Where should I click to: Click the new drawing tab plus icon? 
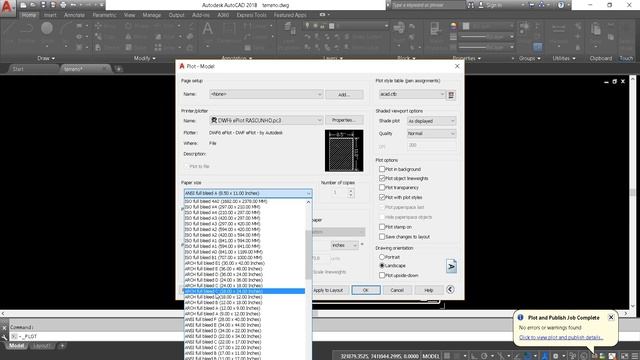[118, 69]
